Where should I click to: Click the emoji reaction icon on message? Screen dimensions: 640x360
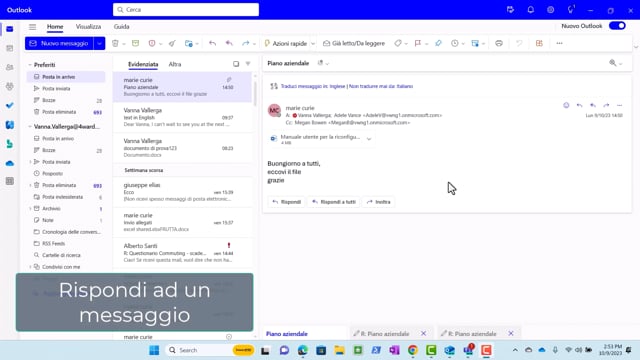566,105
